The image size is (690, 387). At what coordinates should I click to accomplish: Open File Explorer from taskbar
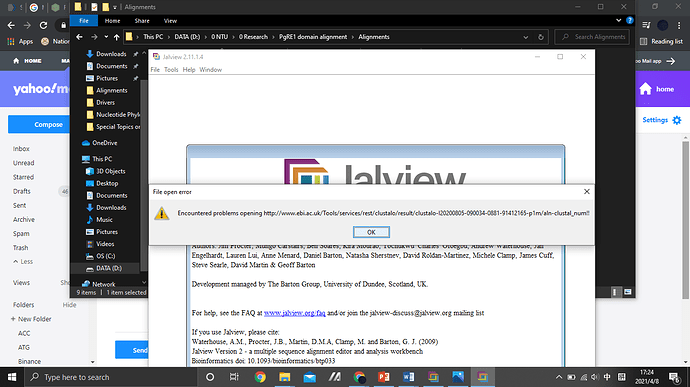pos(284,377)
